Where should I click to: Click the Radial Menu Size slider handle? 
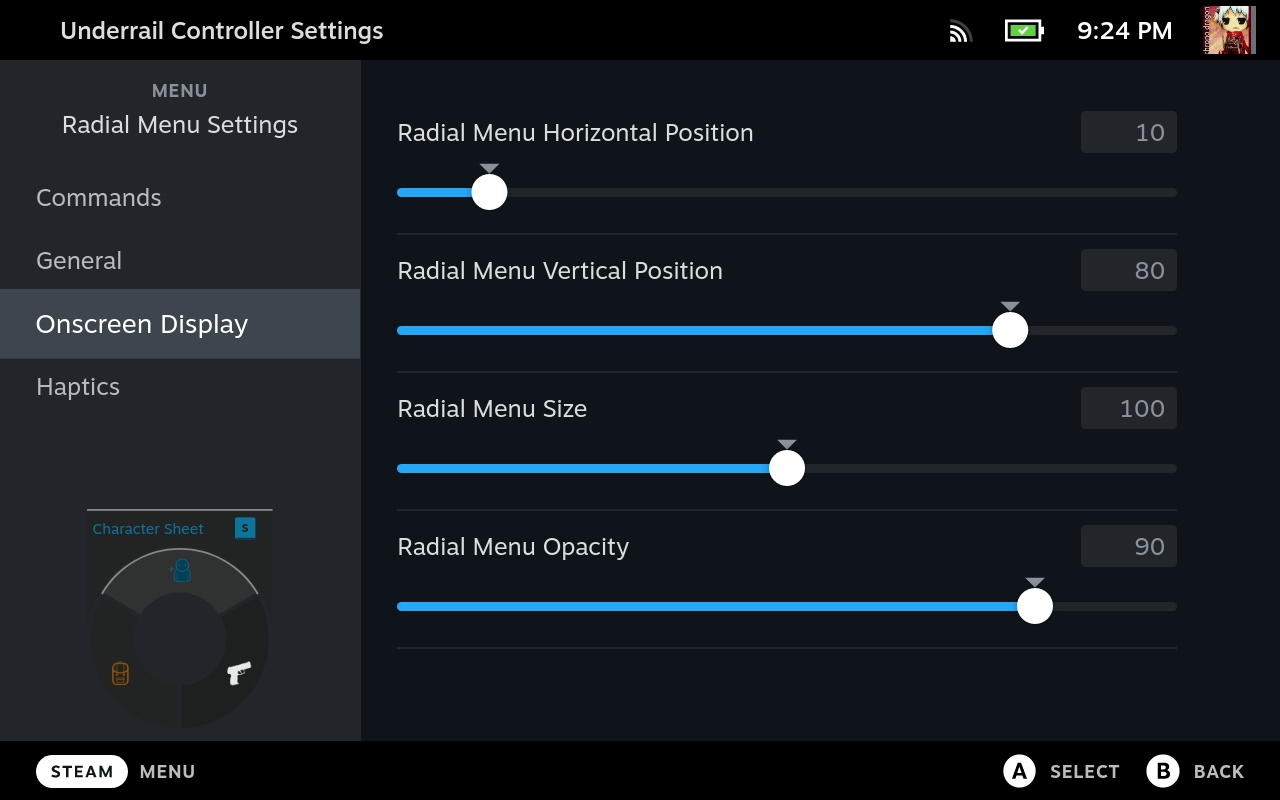point(787,468)
